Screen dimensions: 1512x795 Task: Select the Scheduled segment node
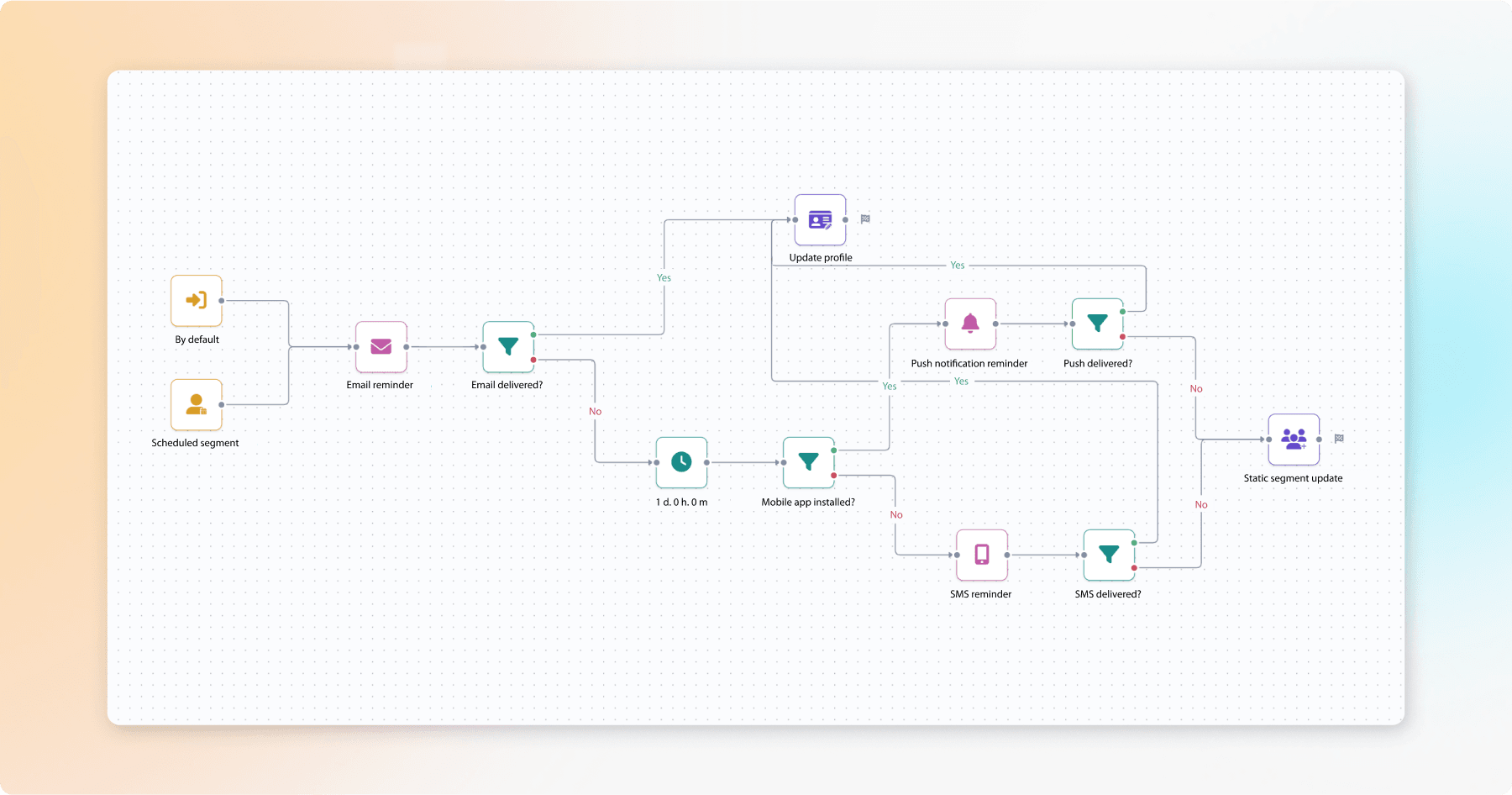click(197, 404)
